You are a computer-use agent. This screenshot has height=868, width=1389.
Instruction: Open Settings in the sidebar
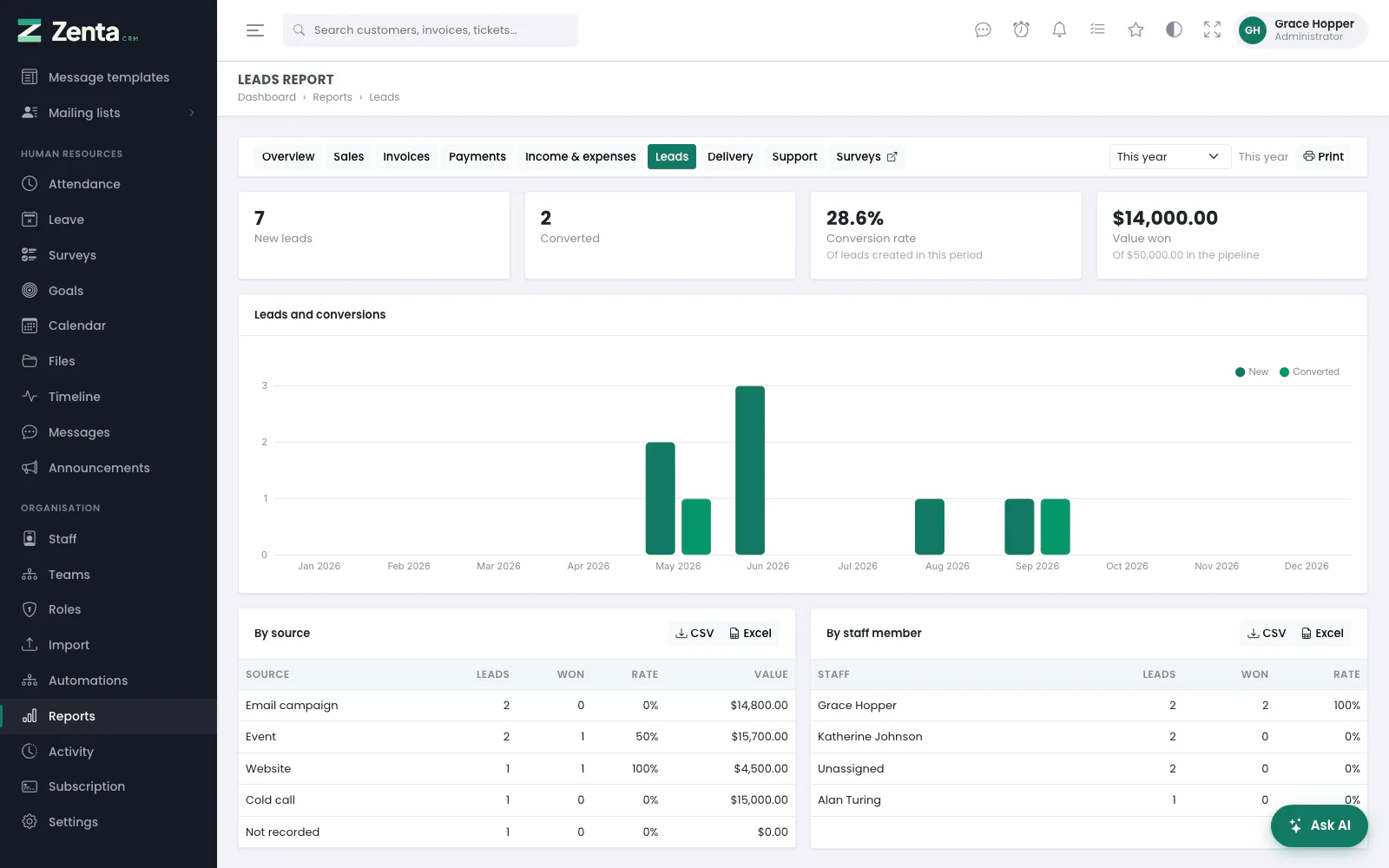(109, 822)
